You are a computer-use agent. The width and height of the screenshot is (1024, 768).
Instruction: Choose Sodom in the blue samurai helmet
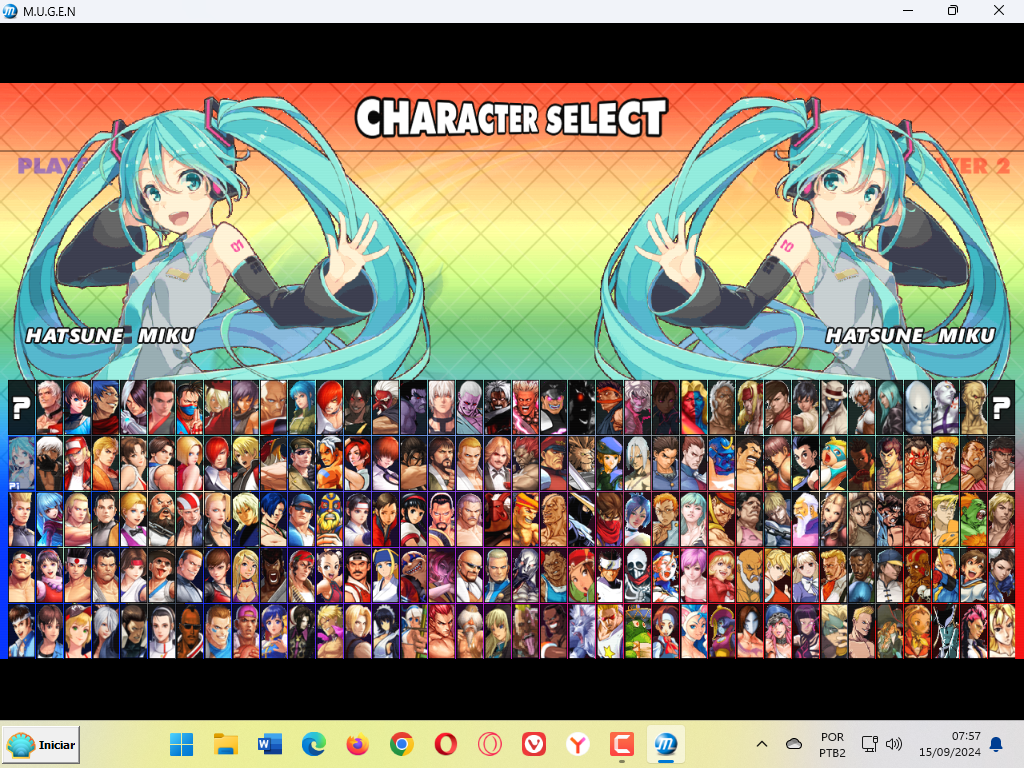(722, 464)
